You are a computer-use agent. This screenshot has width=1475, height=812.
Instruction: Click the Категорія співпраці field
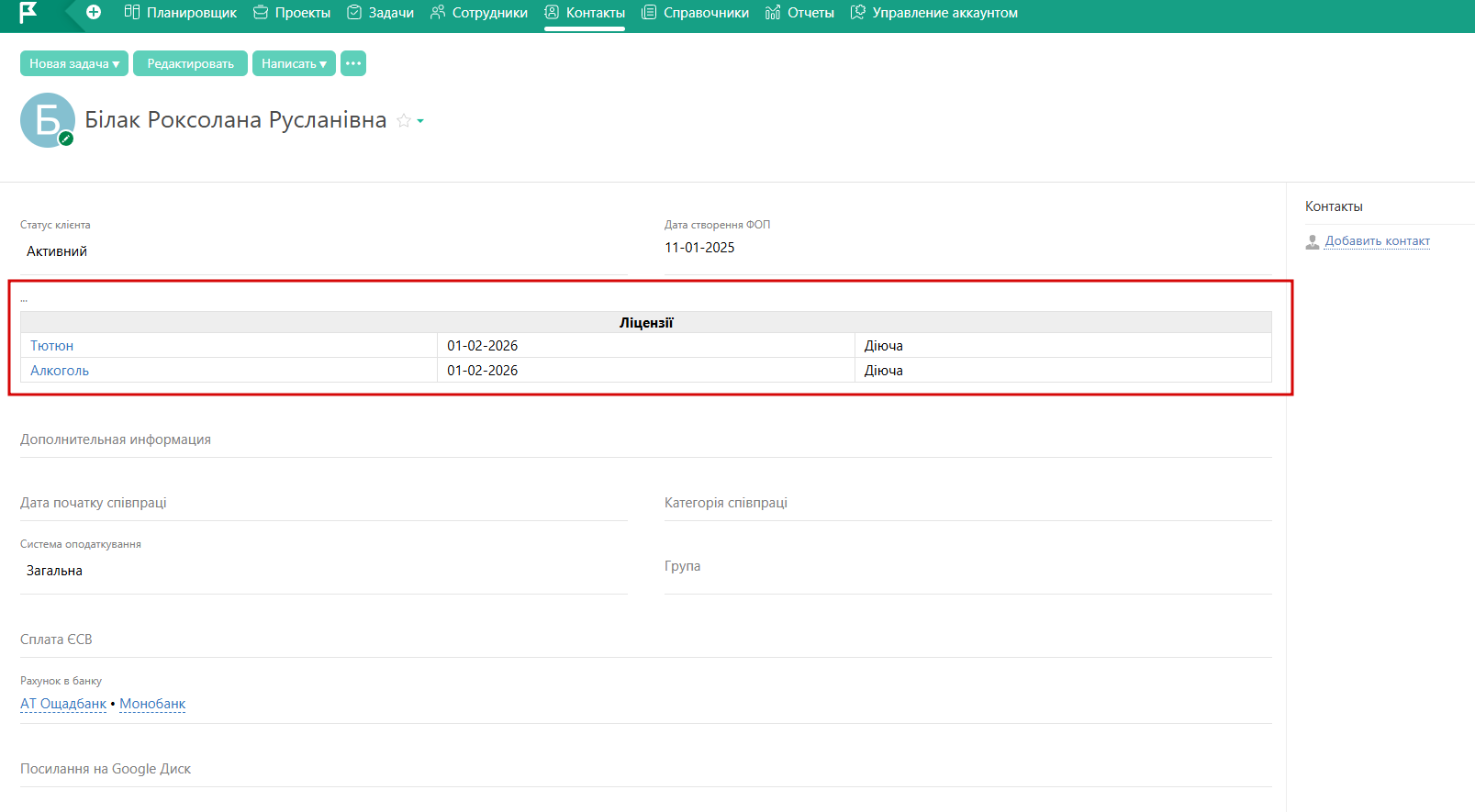click(x=968, y=503)
